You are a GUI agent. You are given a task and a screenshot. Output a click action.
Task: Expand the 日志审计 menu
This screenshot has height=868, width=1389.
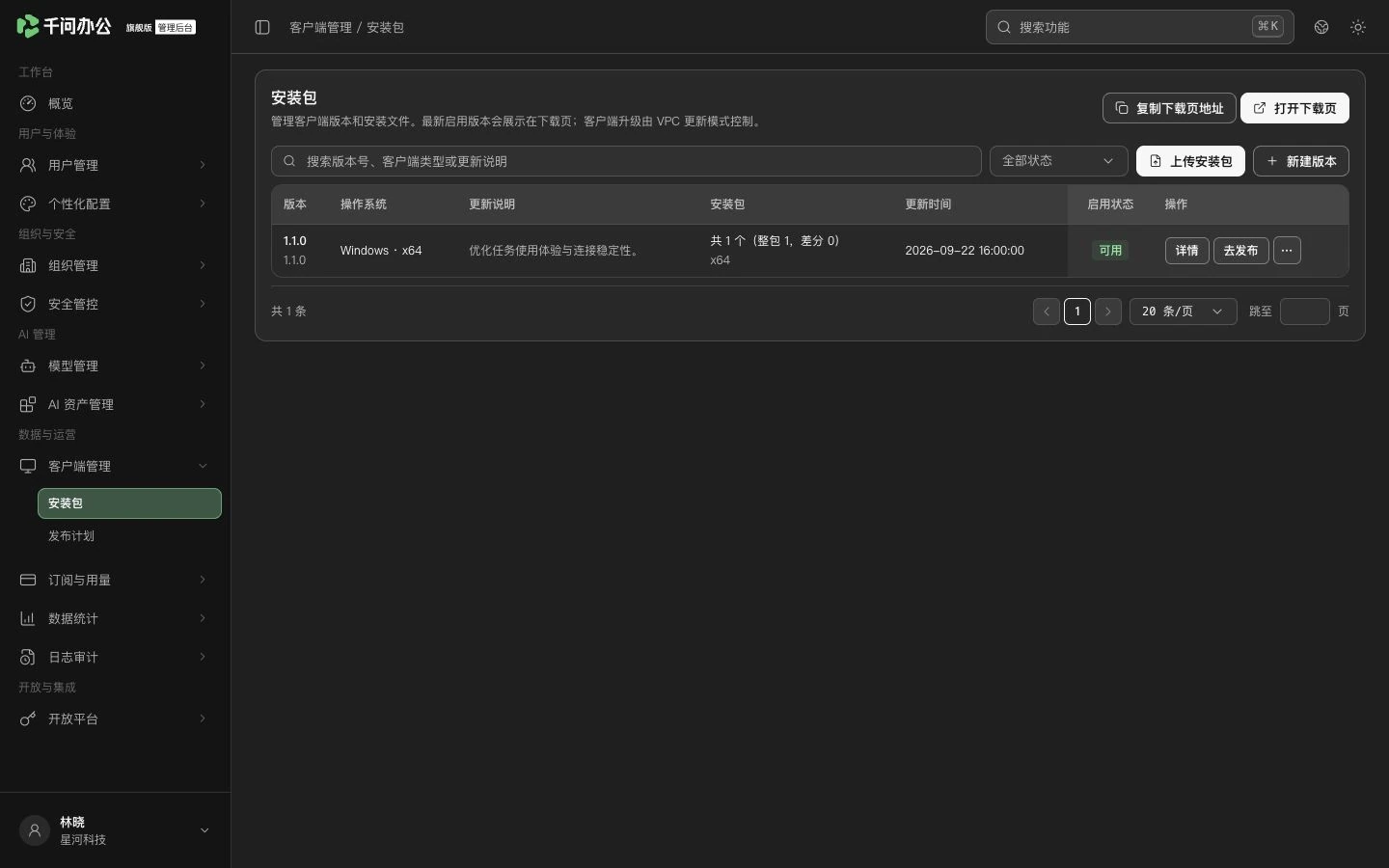pyautogui.click(x=116, y=657)
